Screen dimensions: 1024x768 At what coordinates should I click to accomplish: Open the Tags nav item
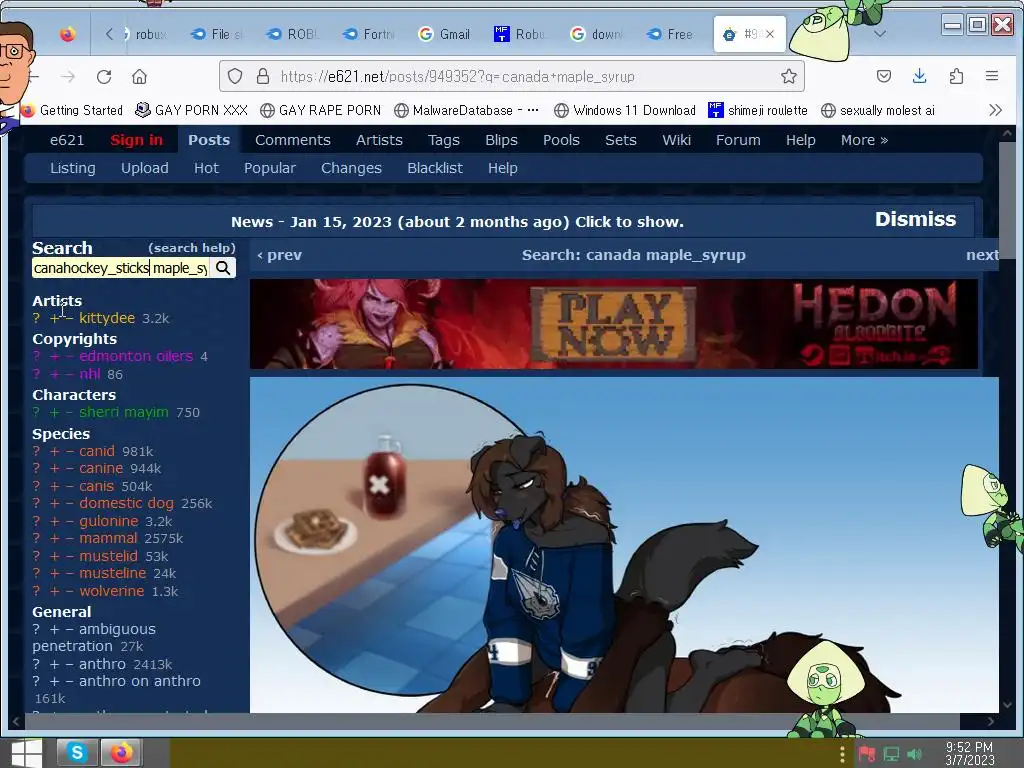tap(443, 140)
